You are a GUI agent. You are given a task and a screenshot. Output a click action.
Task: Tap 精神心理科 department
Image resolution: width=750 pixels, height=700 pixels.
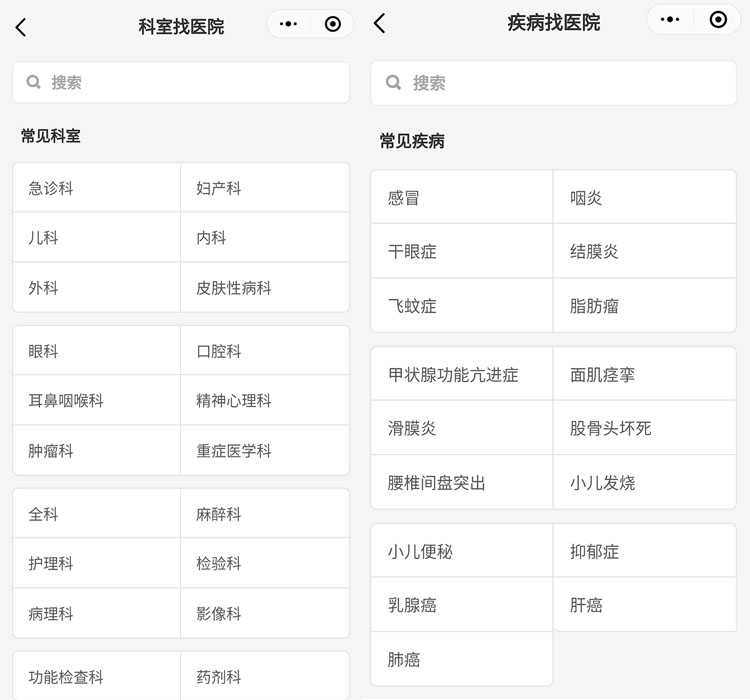[265, 400]
